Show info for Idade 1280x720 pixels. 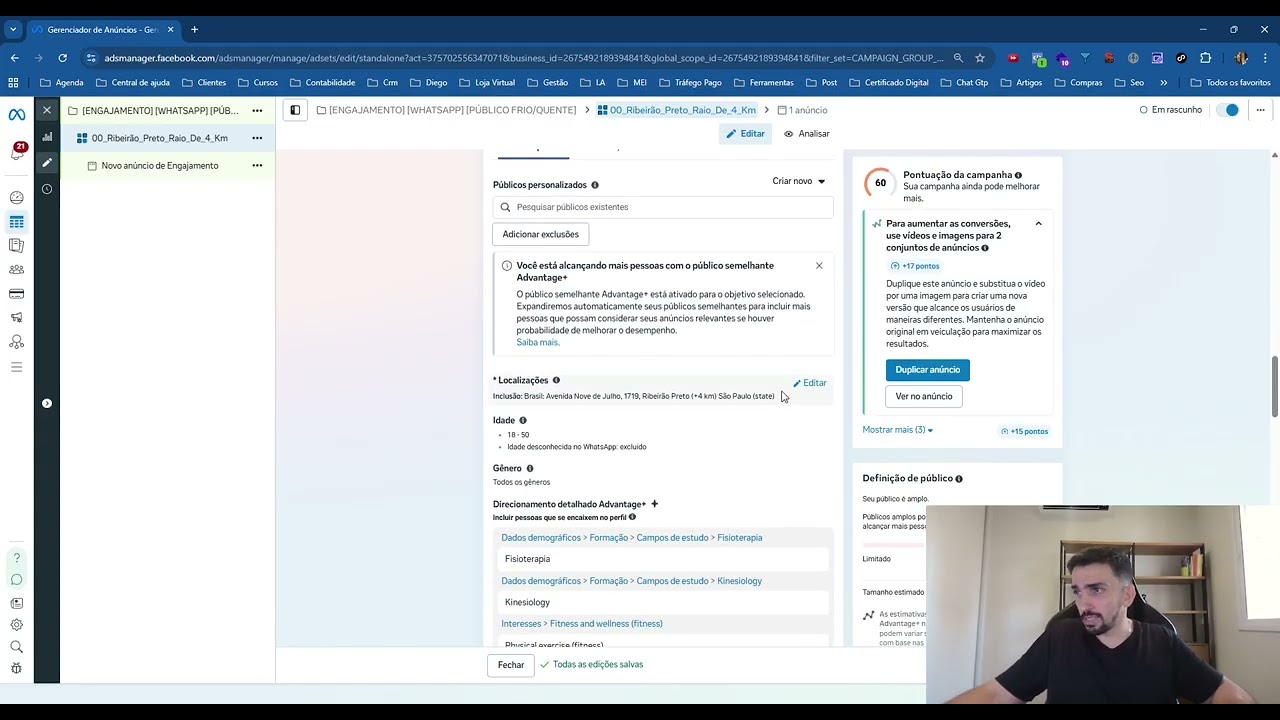[x=523, y=420]
